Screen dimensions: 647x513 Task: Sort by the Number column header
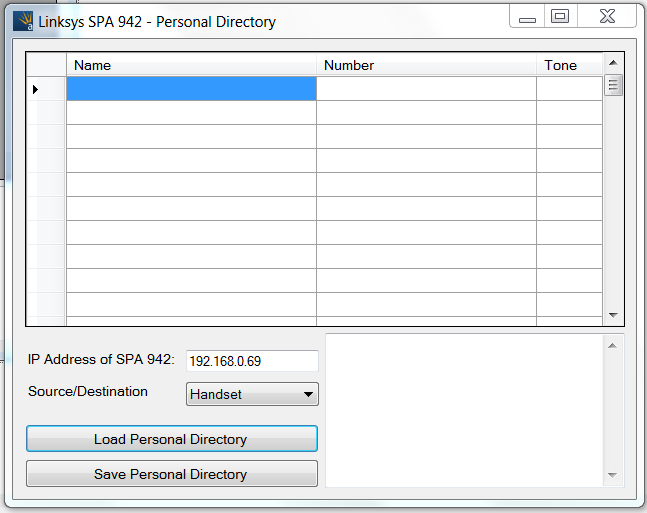[x=426, y=65]
